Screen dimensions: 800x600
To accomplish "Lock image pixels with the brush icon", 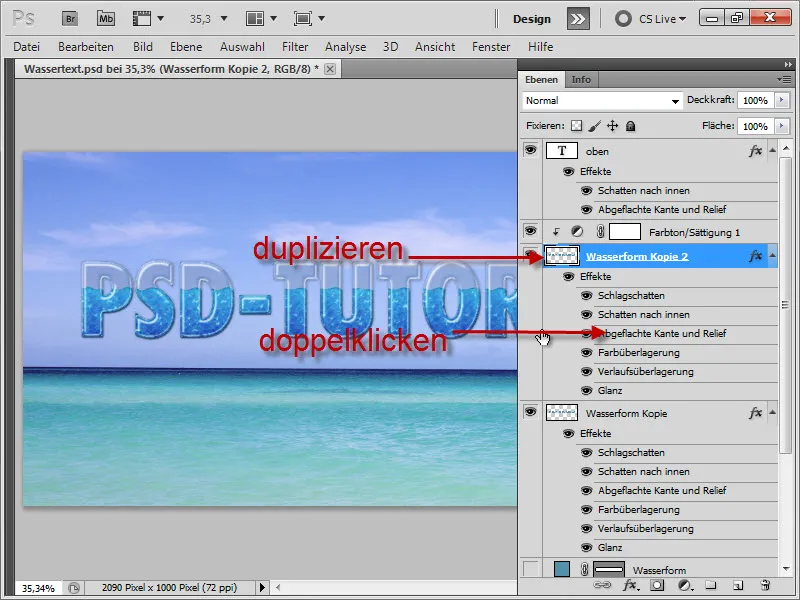I will 594,126.
